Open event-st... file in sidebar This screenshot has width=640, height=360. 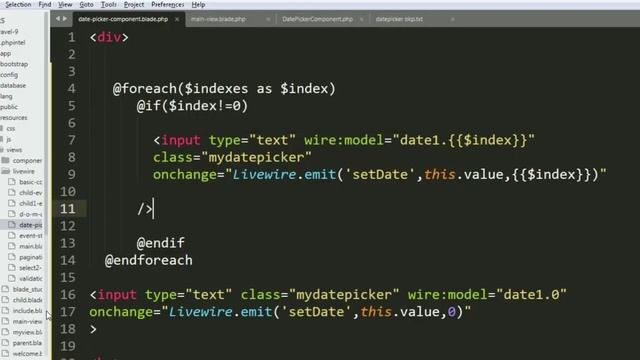pos(31,236)
